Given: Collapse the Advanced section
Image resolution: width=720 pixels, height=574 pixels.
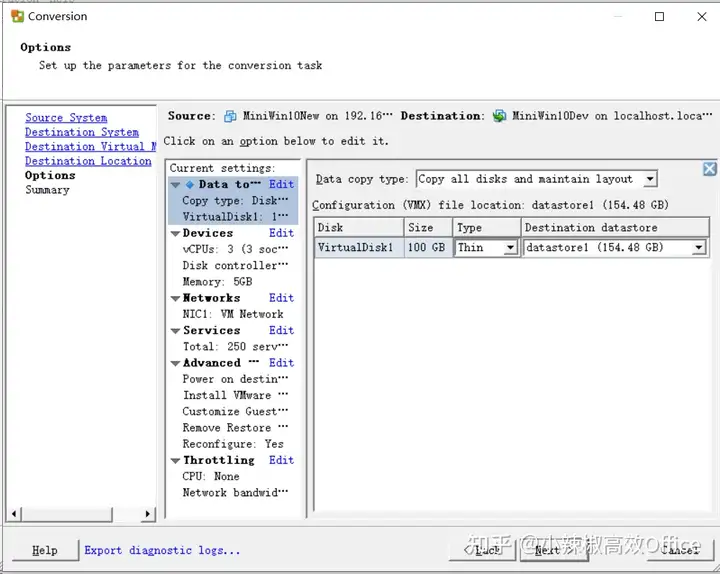Looking at the screenshot, I should pos(175,363).
